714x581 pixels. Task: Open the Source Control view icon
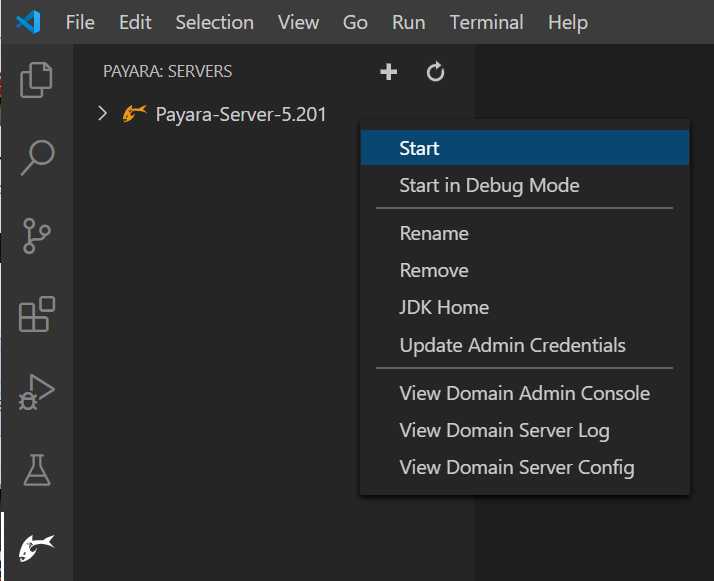pyautogui.click(x=37, y=236)
